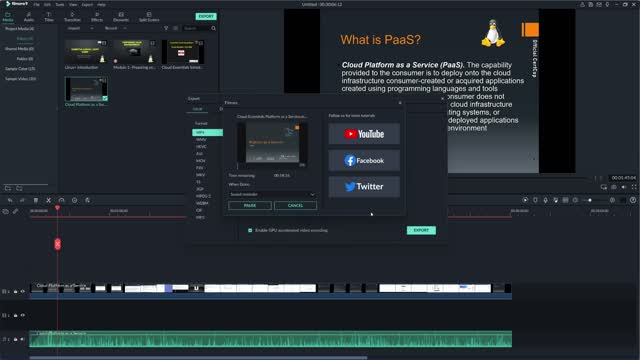
Task: Choose MKV export format
Action: pos(200,175)
